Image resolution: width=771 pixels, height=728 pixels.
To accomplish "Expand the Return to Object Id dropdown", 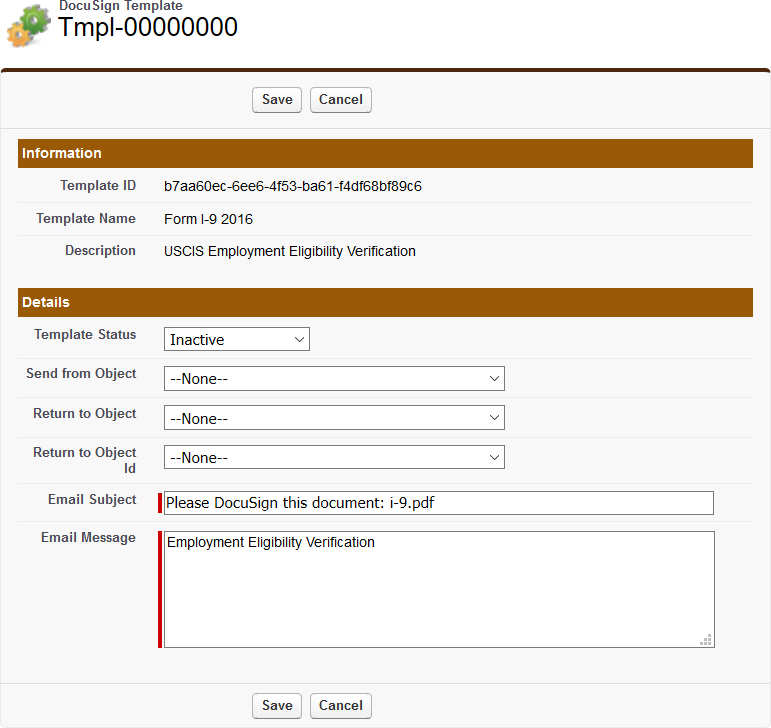I will [334, 457].
